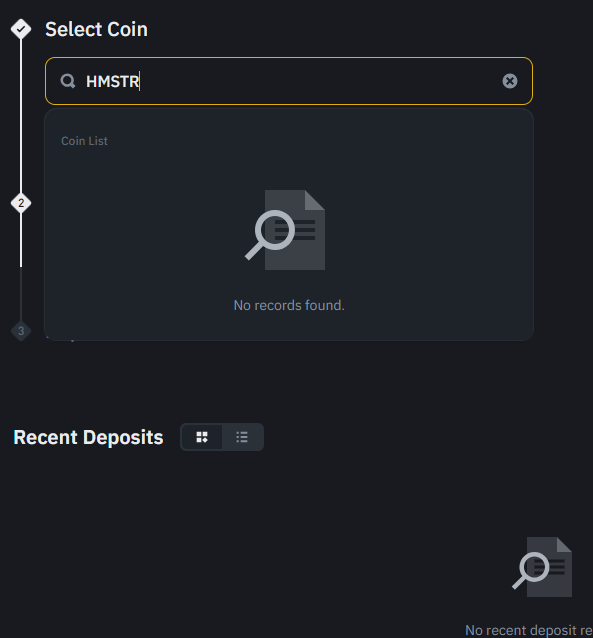Screen dimensions: 593x638
Task: Click the search magnifier icon
Action: click(68, 81)
